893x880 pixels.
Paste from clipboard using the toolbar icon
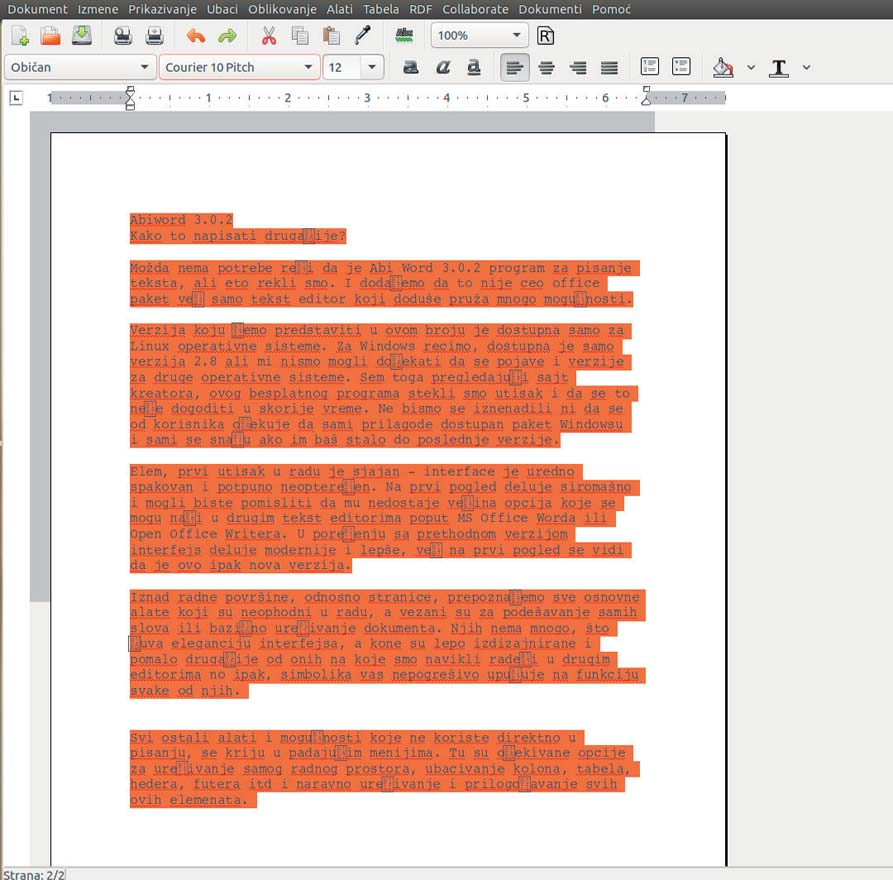click(331, 36)
